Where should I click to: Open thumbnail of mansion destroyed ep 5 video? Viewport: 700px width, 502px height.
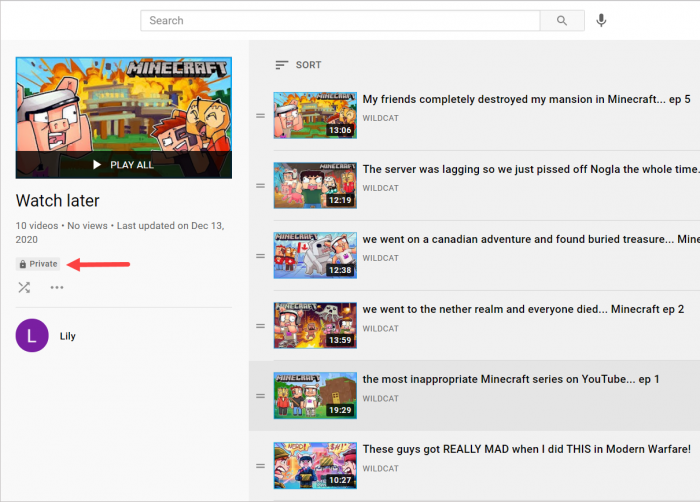[315, 116]
